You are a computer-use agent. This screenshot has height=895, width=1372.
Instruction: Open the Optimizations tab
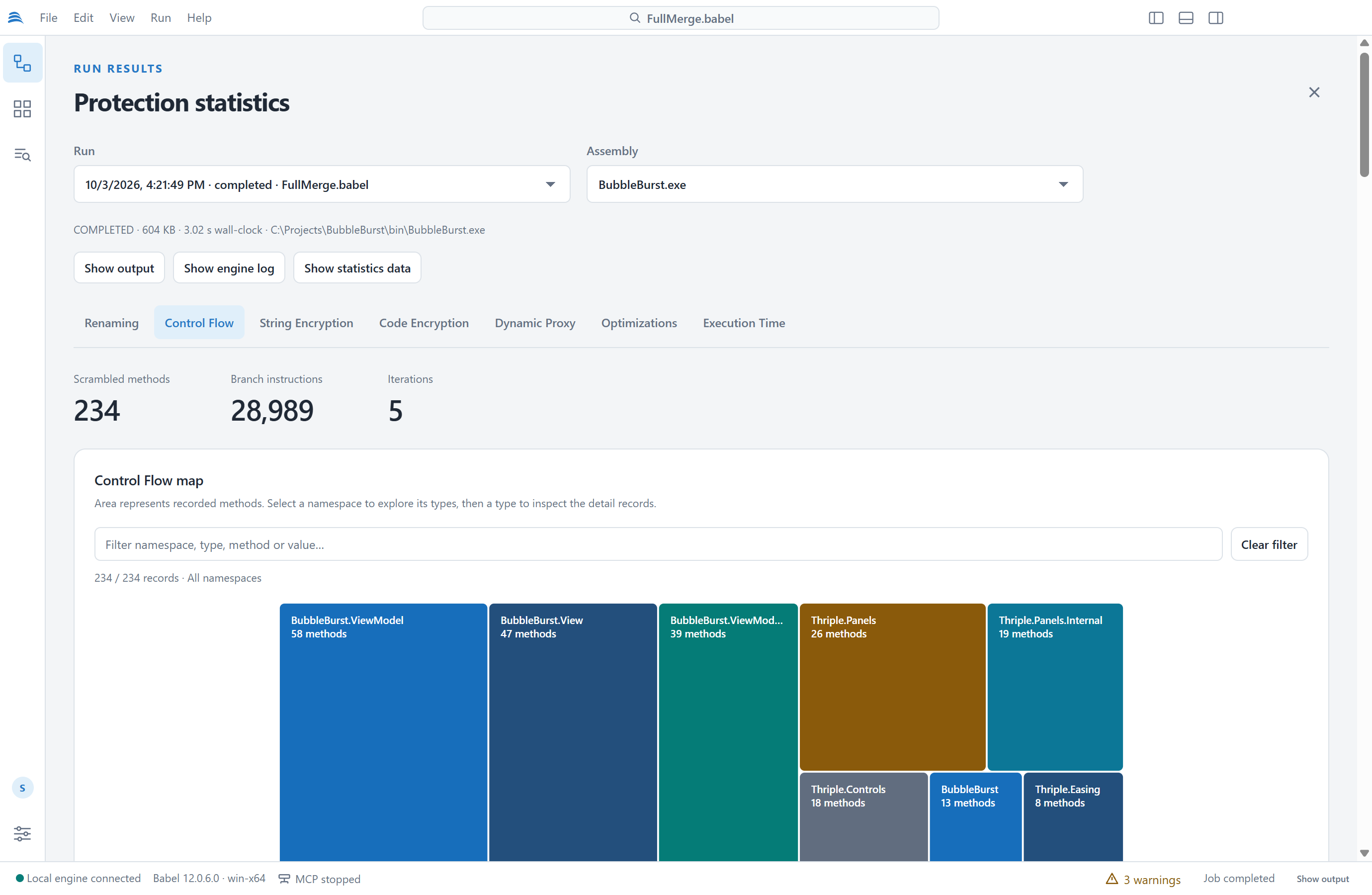click(x=639, y=323)
